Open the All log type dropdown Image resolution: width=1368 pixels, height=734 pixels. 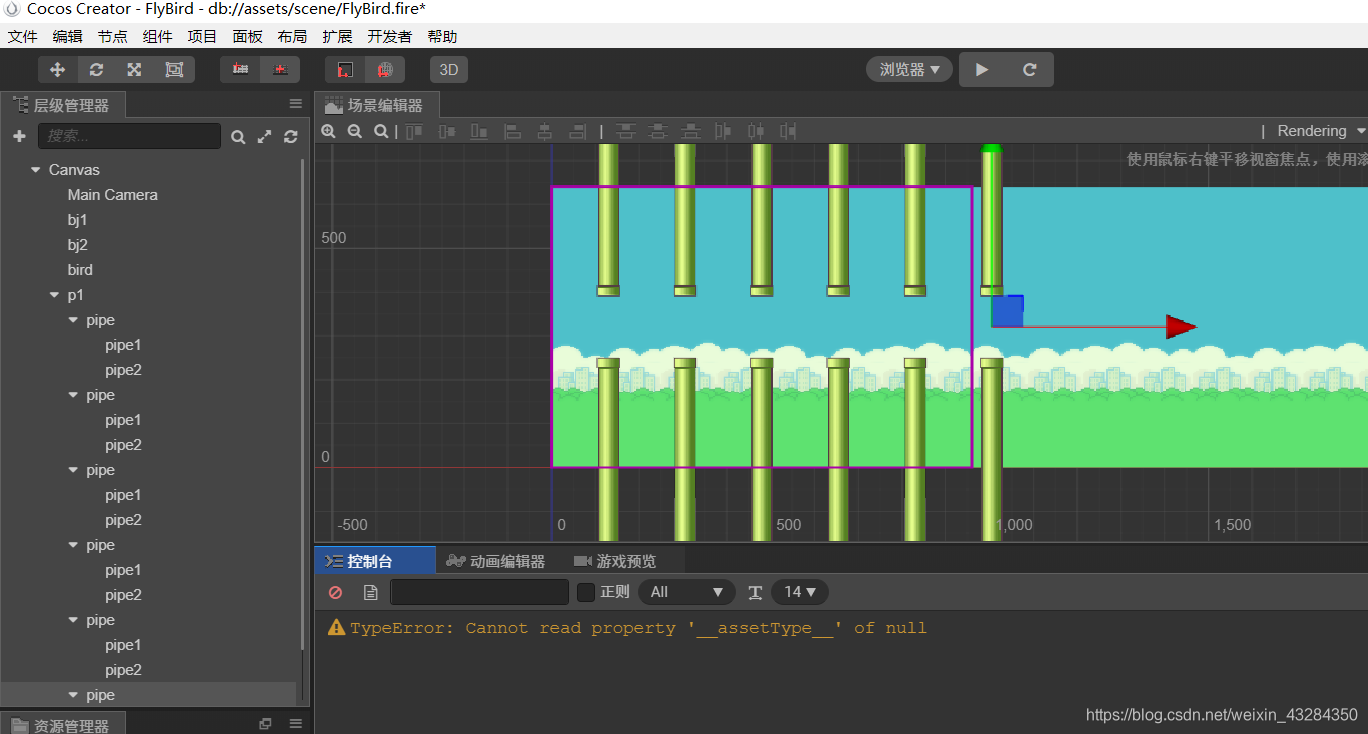(x=686, y=592)
